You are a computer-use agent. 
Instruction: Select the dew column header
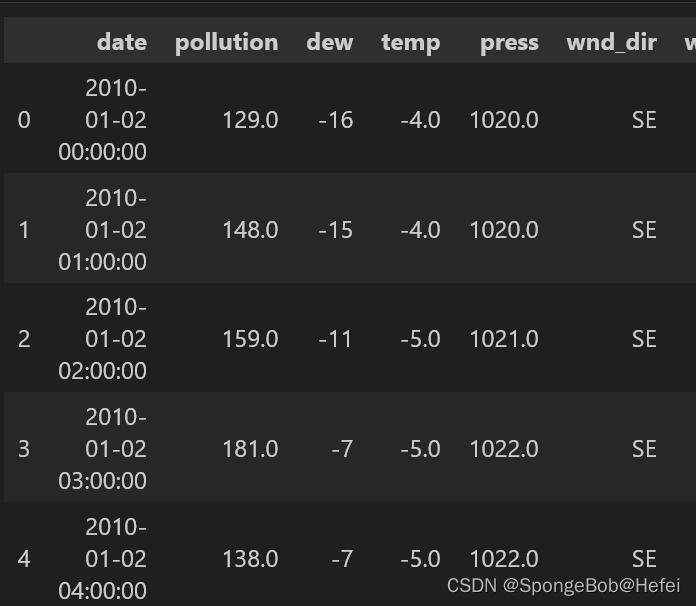[x=329, y=42]
